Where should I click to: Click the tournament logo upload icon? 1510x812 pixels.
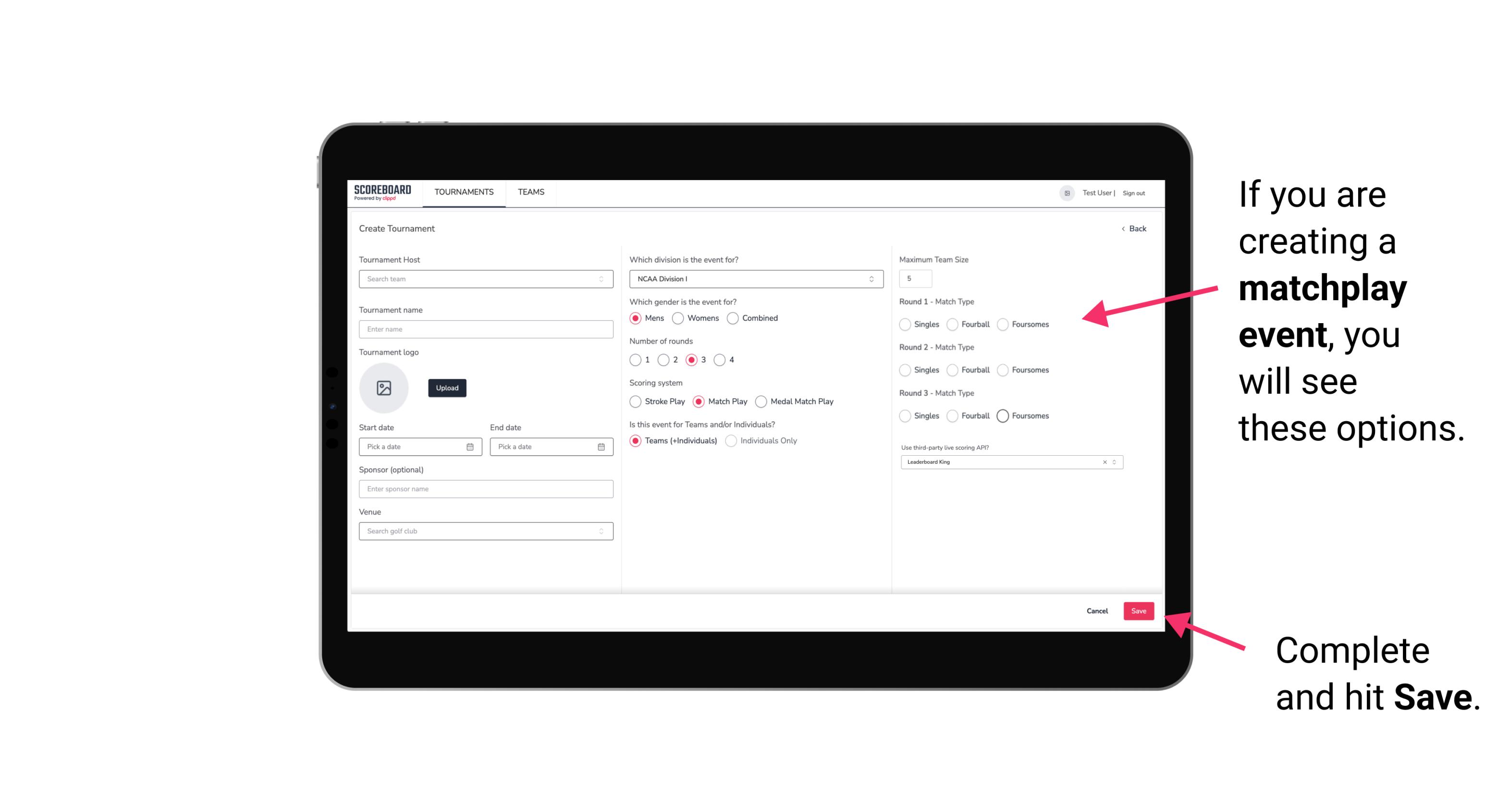(385, 388)
